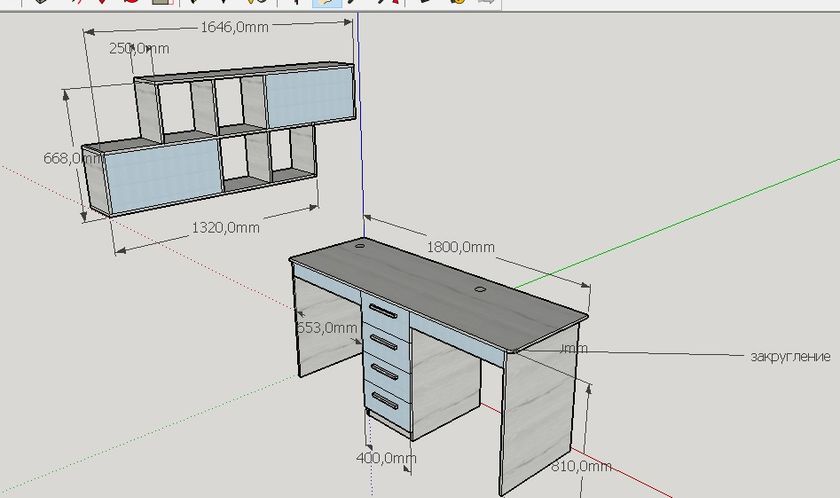Image resolution: width=840 pixels, height=498 pixels.
Task: Click the 250,0mm shelf depth dimension
Action: tap(139, 48)
